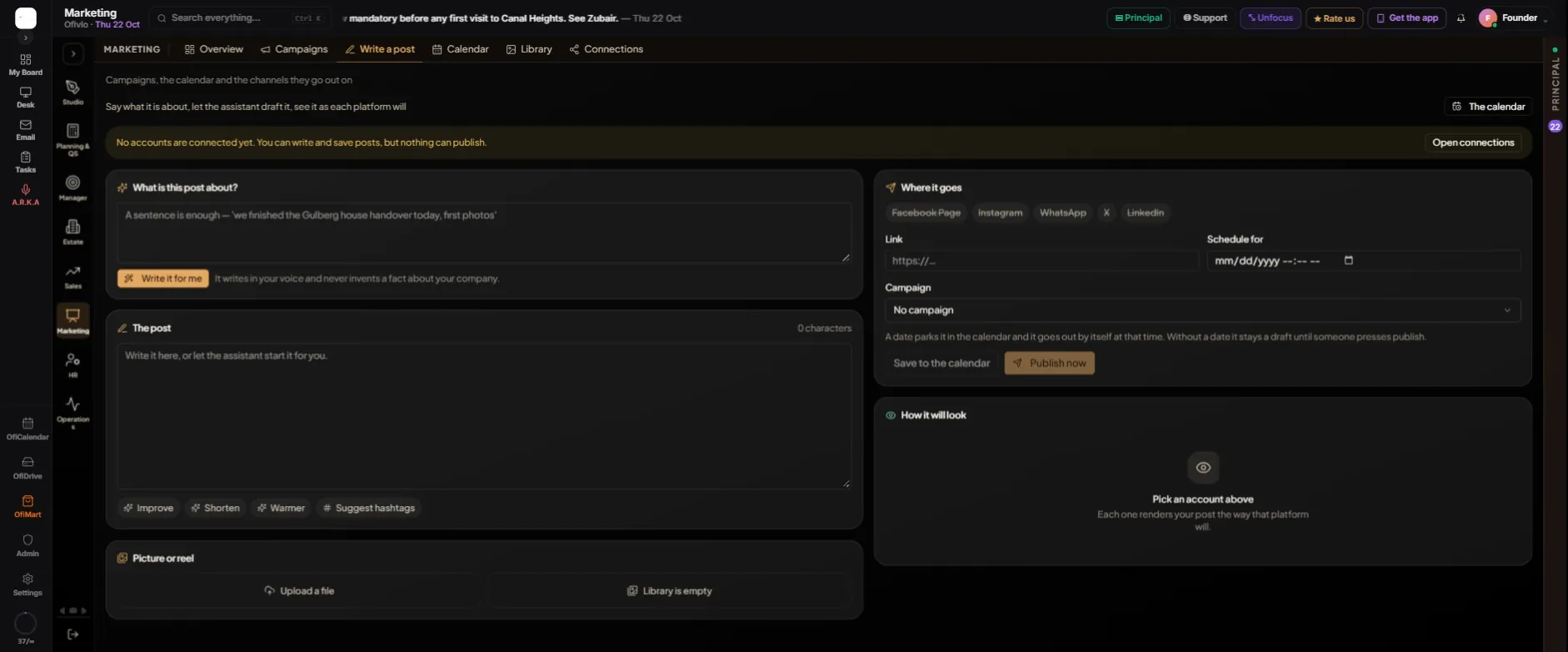Toggle the X channel chip
The width and height of the screenshot is (1568, 652).
(x=1106, y=213)
